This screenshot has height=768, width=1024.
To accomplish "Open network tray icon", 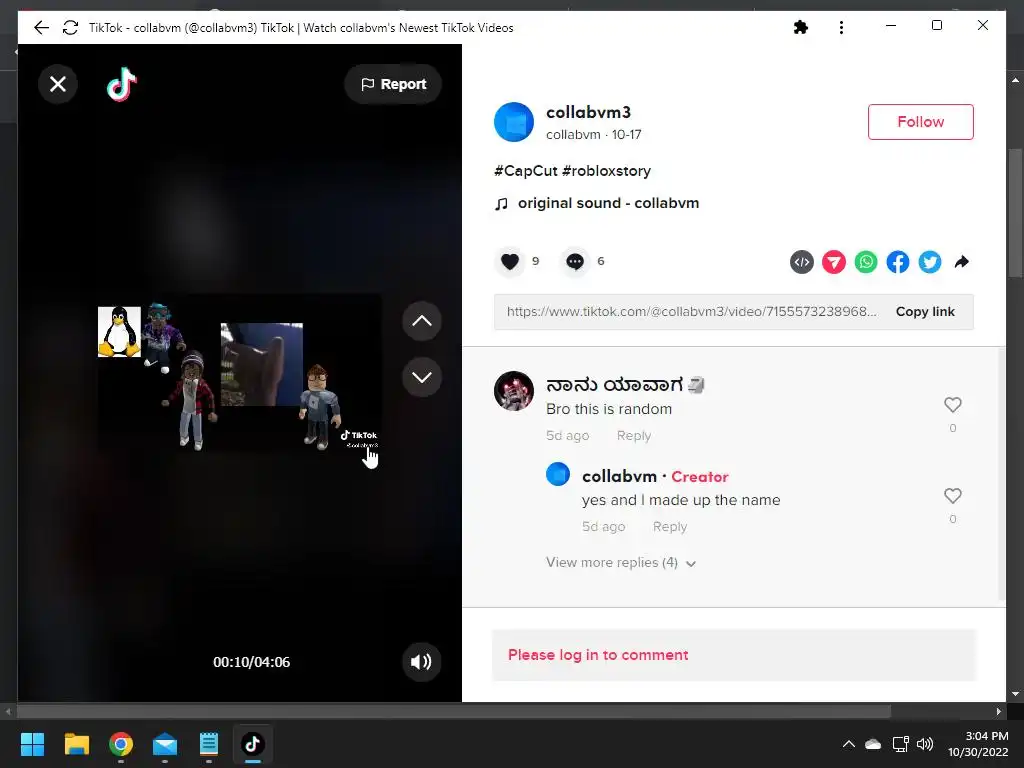I will coord(901,744).
